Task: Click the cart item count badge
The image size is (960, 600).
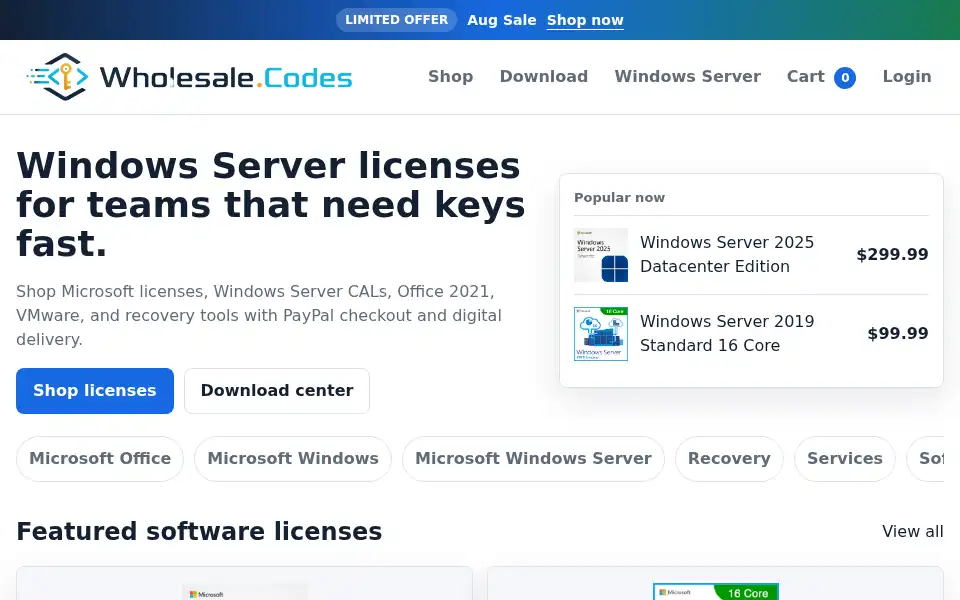Action: [845, 78]
